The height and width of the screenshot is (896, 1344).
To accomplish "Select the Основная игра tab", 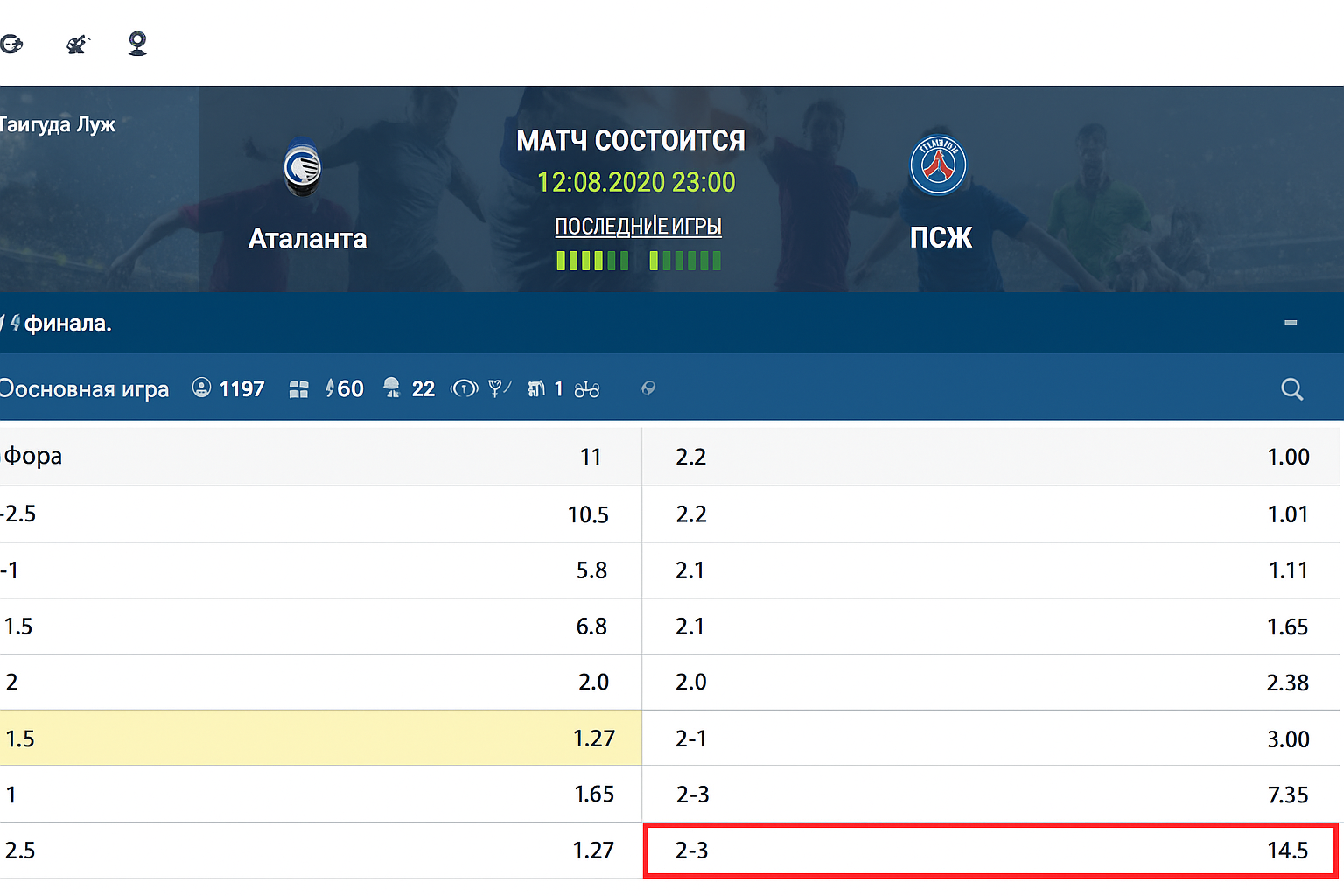I will [x=85, y=389].
